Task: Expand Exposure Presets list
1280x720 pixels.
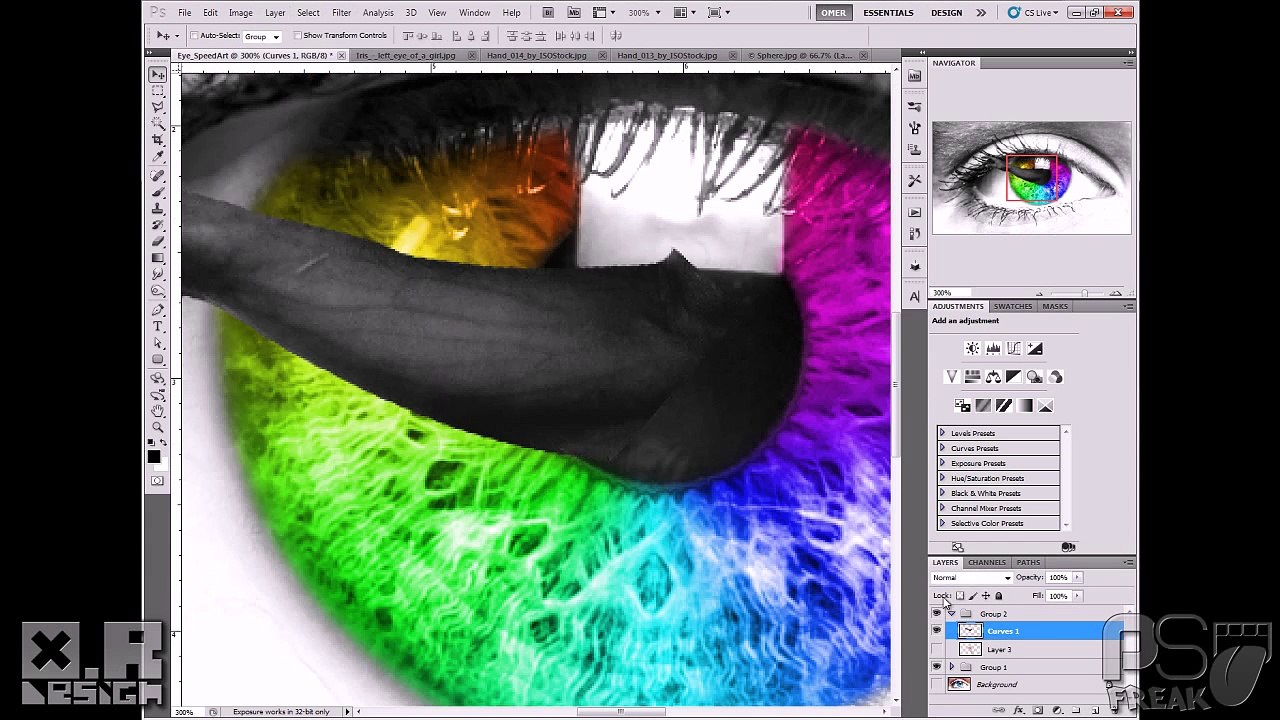Action: pyautogui.click(x=942, y=463)
